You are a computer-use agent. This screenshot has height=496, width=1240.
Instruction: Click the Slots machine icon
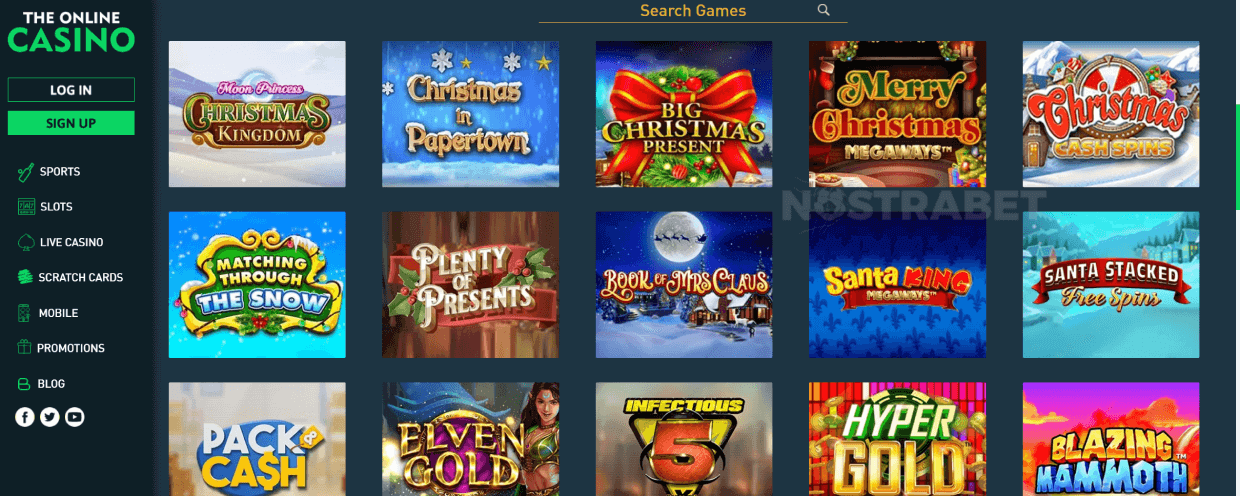[x=25, y=207]
